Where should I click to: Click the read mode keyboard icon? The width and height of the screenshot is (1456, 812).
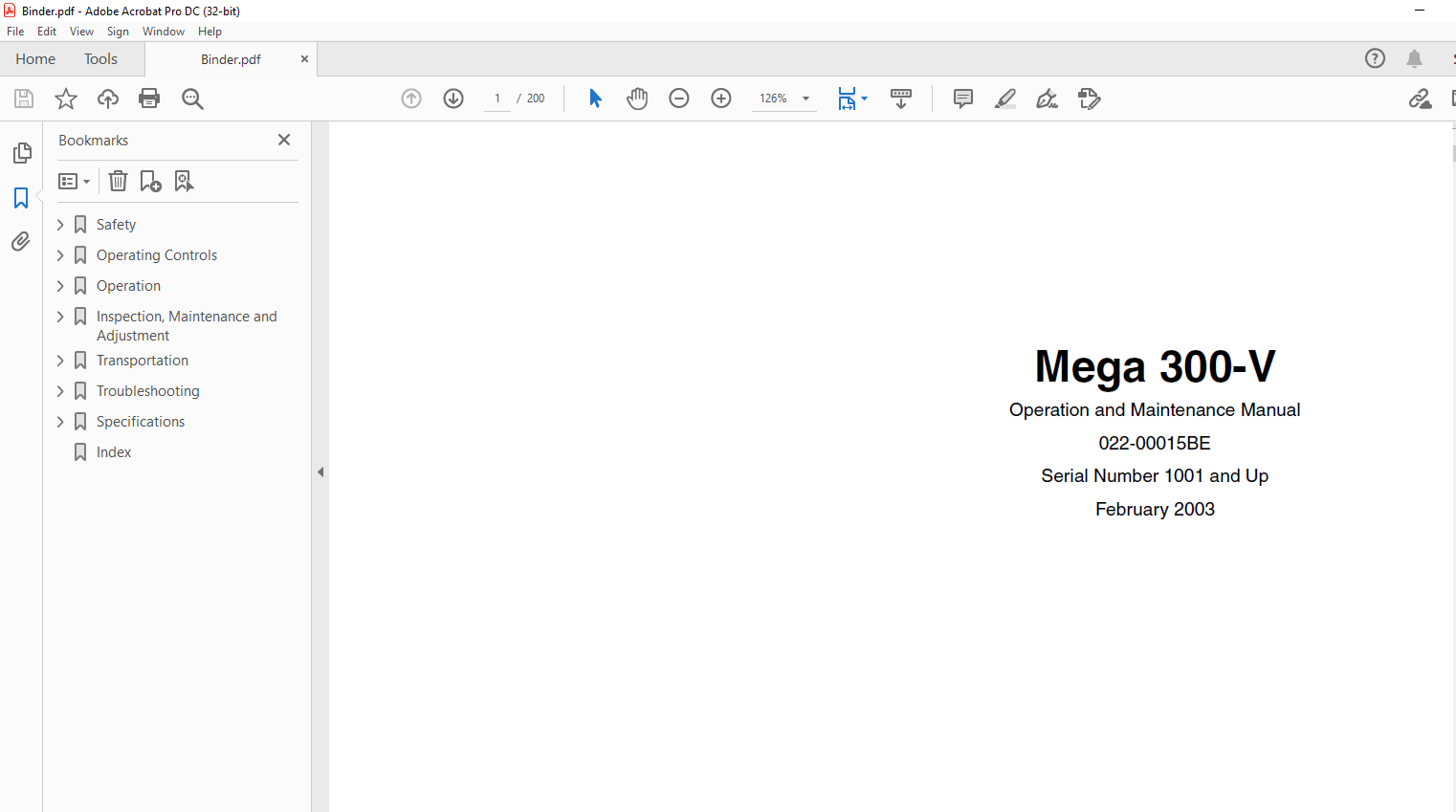(x=901, y=99)
